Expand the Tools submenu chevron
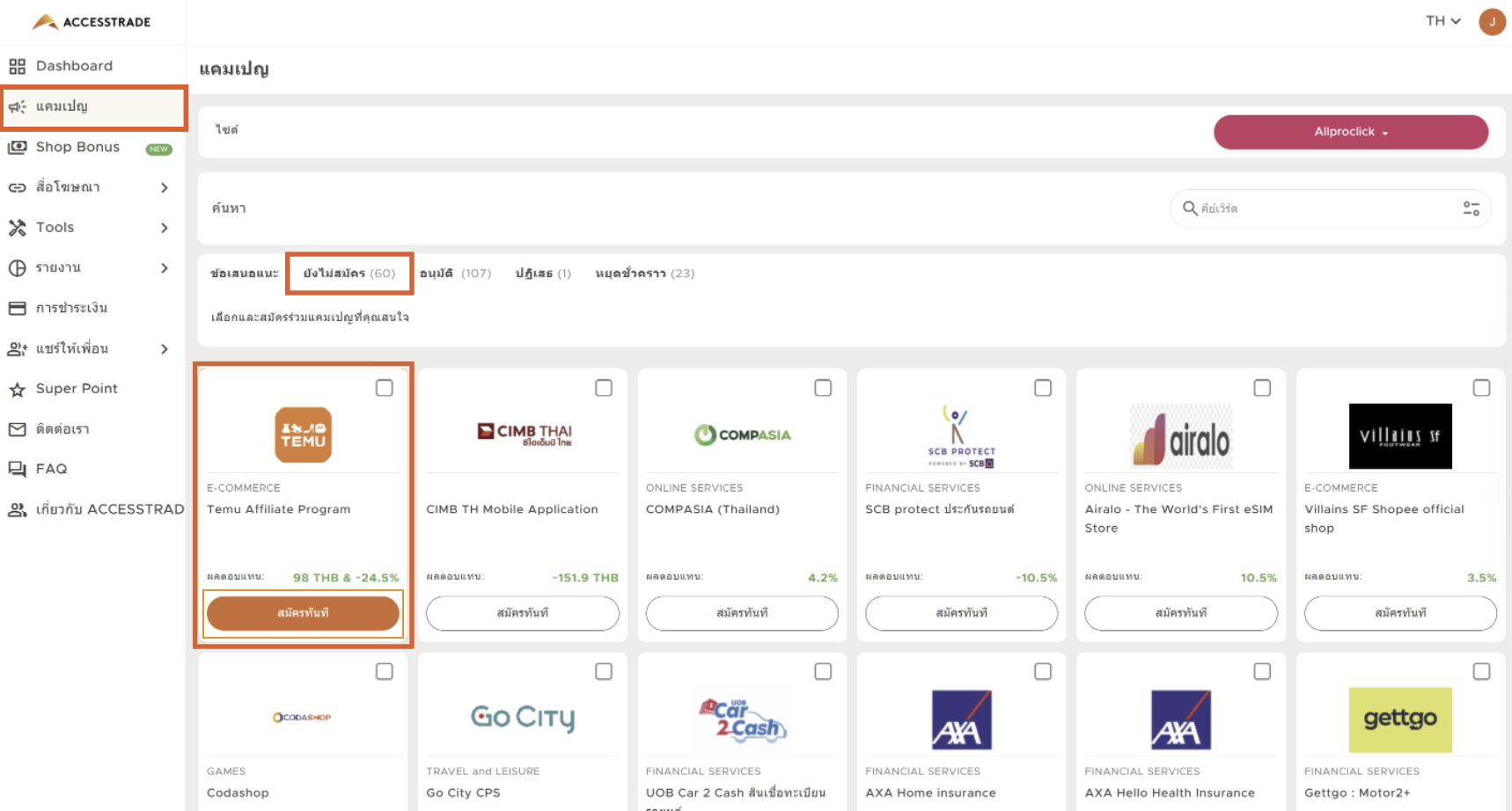1512x811 pixels. coord(165,228)
